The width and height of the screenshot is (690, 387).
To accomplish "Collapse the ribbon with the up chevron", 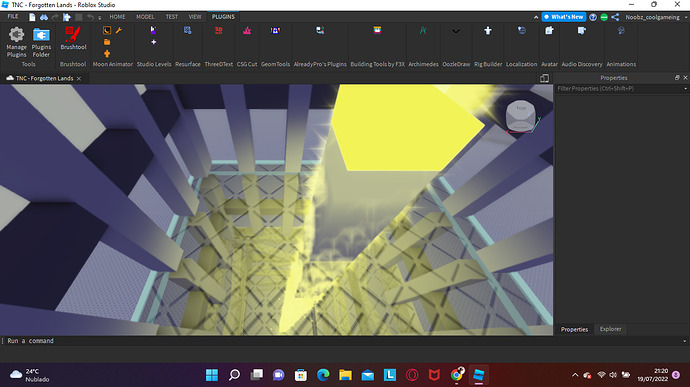I will point(536,17).
